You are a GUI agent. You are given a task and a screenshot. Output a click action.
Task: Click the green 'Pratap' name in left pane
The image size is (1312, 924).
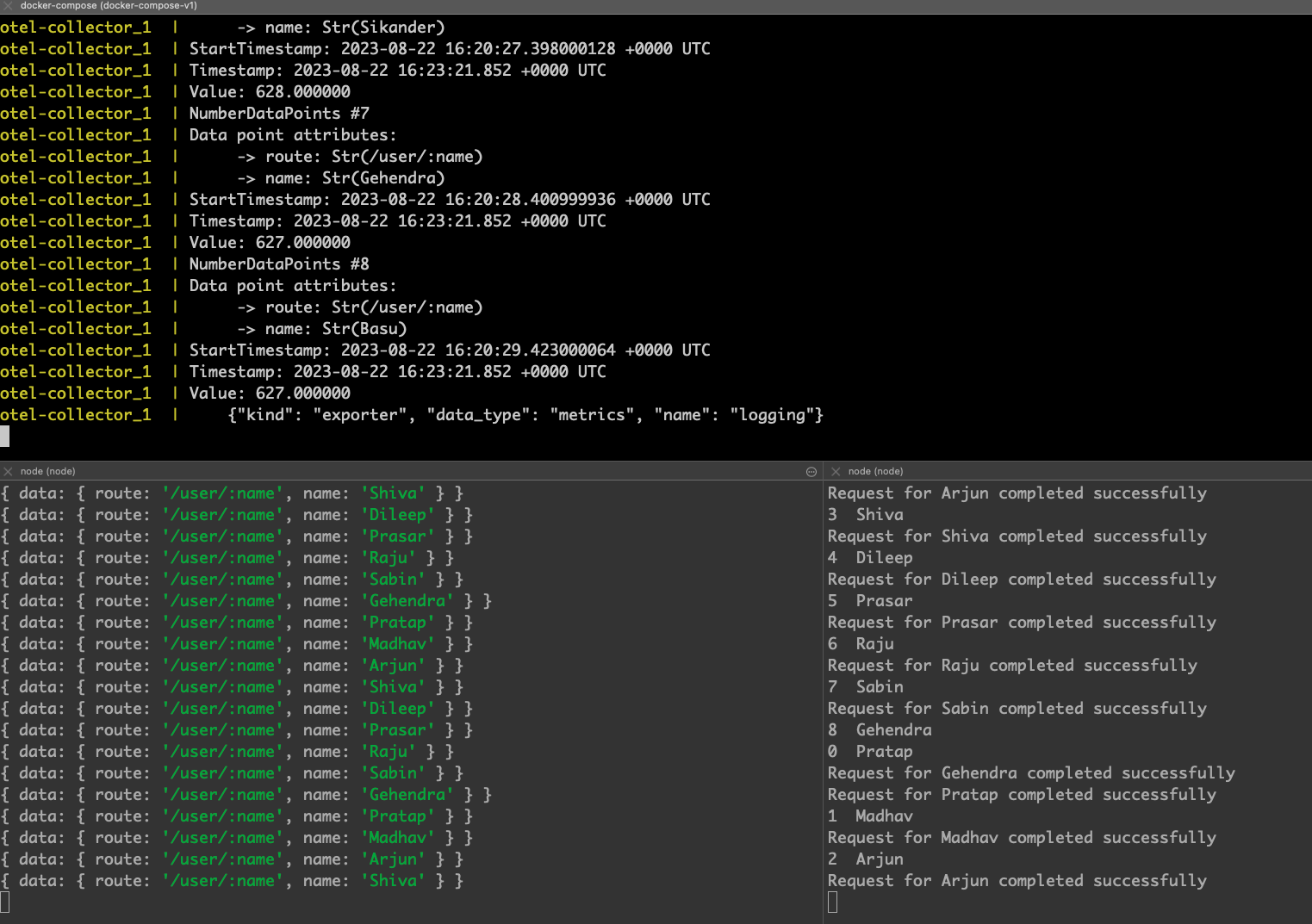coord(398,622)
